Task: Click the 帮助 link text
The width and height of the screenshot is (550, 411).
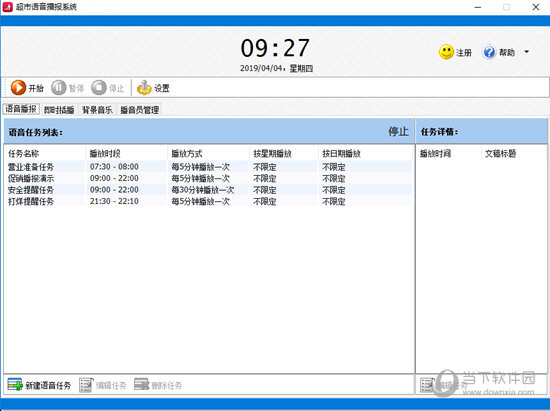Action: [x=507, y=53]
